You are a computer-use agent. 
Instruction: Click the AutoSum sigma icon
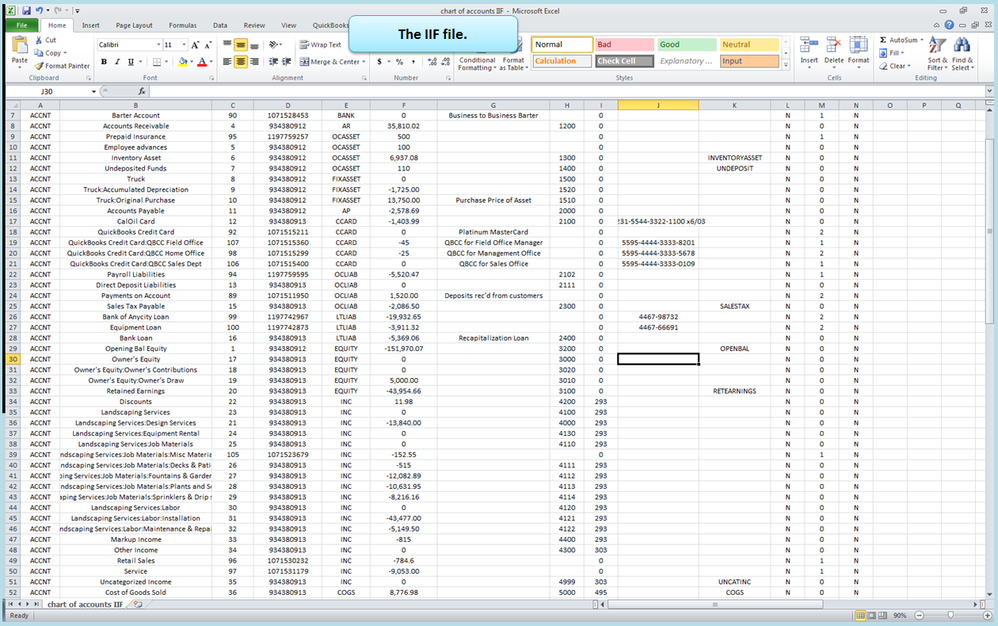(x=883, y=39)
